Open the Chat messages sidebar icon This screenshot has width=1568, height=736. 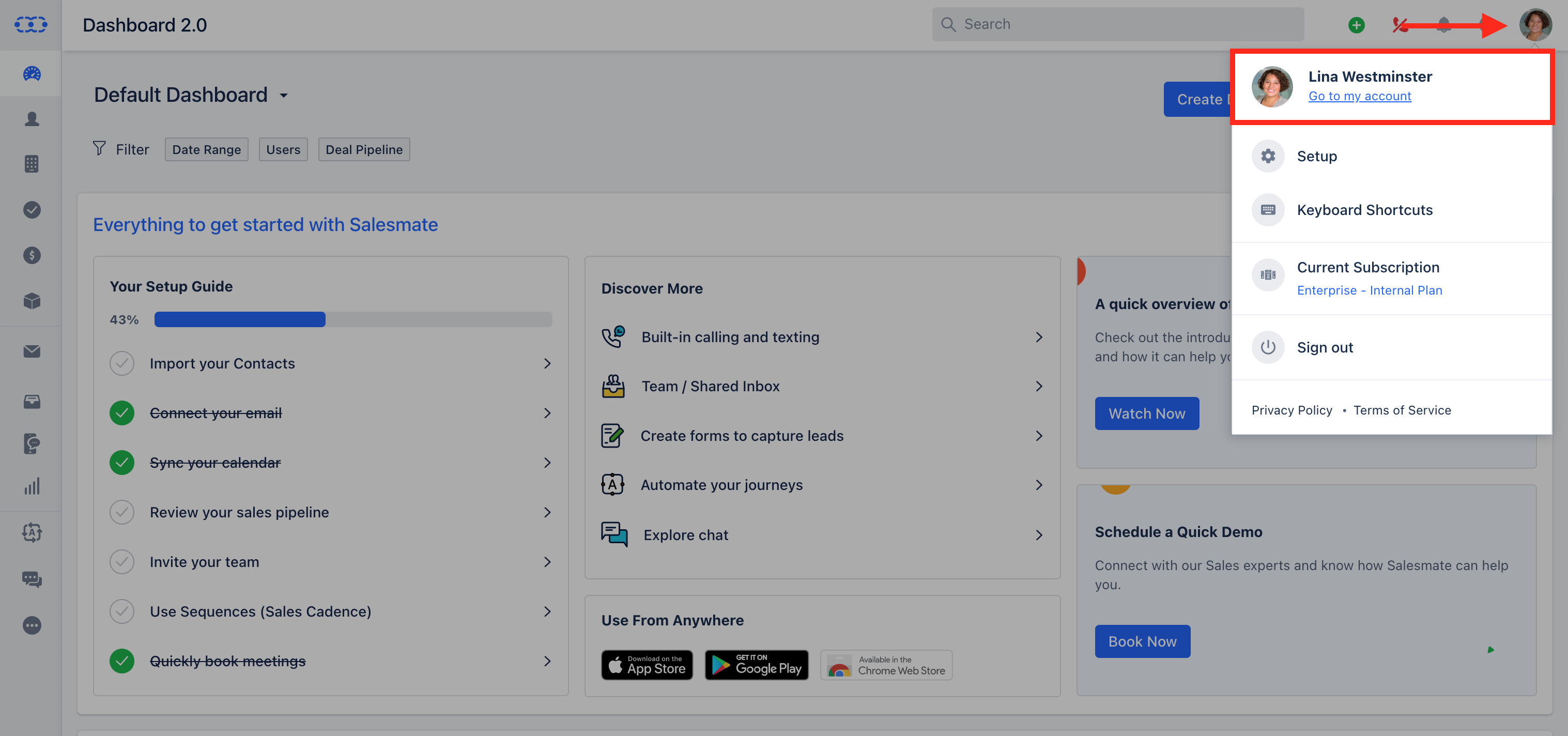(x=32, y=579)
